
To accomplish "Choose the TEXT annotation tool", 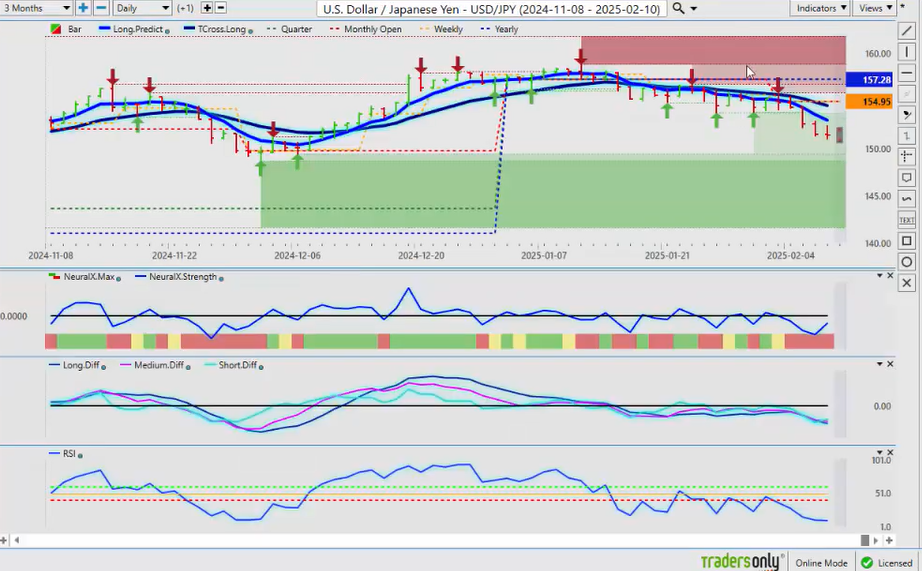I will (x=906, y=220).
